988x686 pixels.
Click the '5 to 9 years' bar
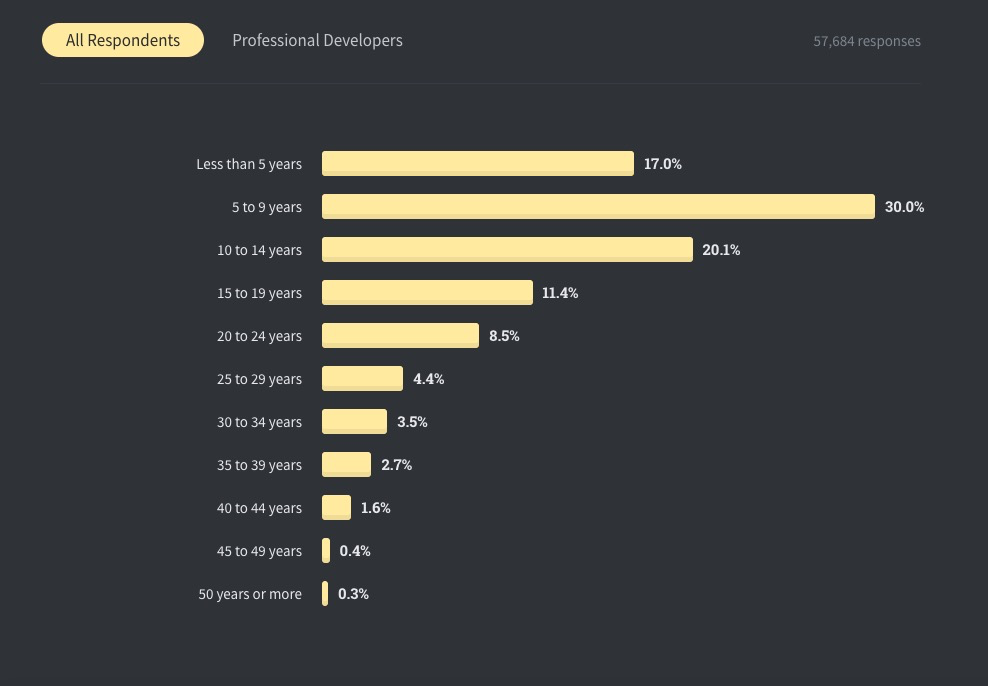click(598, 206)
